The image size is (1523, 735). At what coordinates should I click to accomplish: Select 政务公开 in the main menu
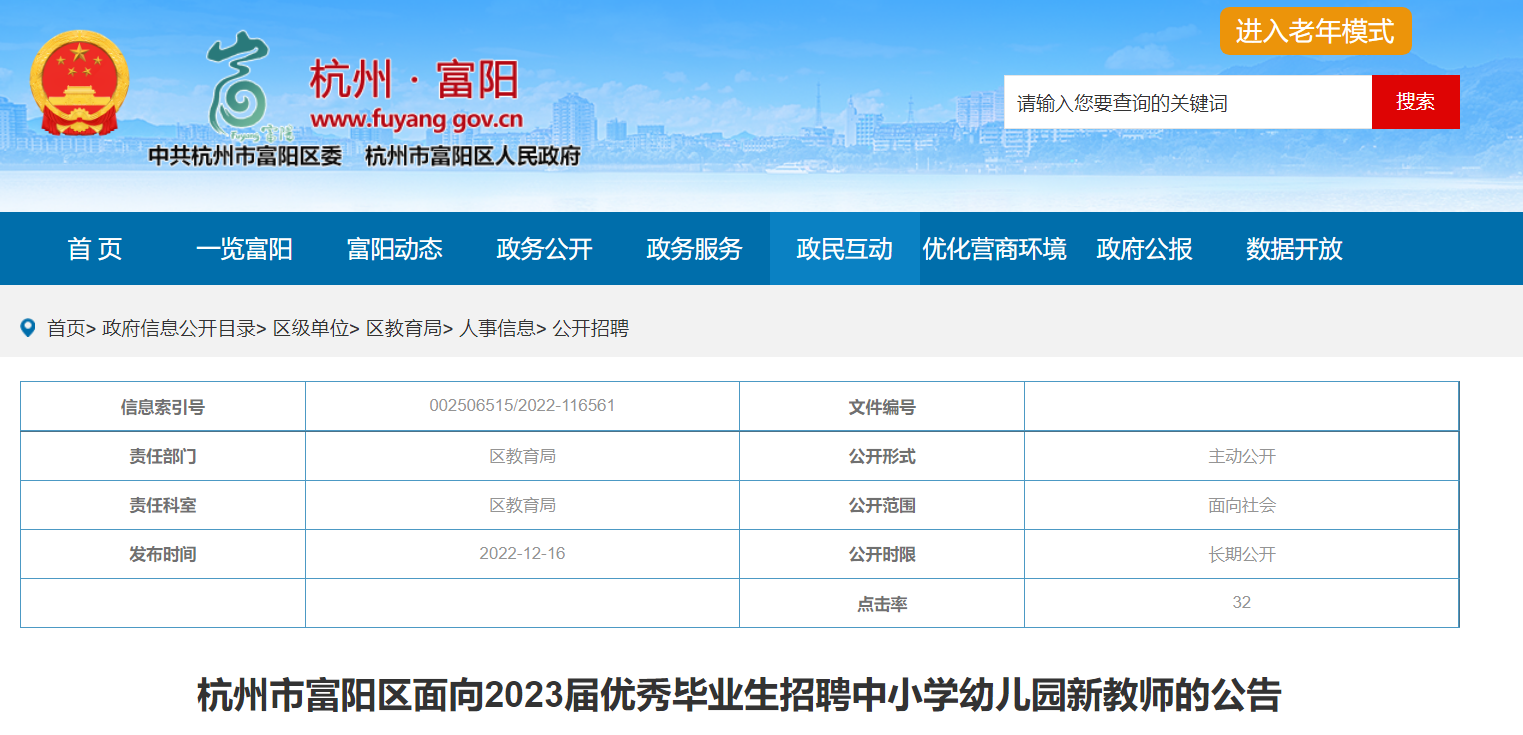pyautogui.click(x=545, y=249)
